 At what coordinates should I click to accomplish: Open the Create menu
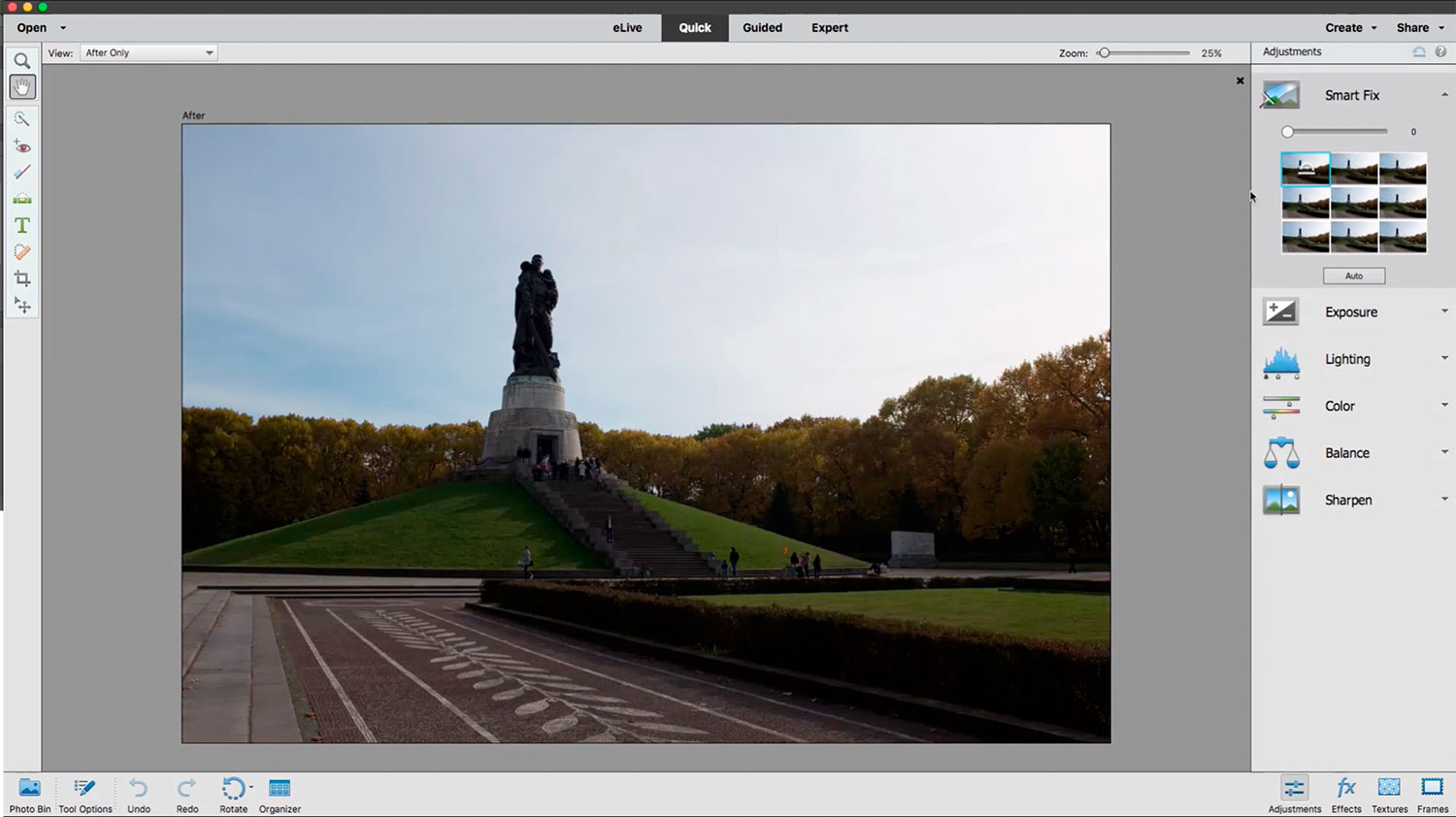coord(1350,28)
